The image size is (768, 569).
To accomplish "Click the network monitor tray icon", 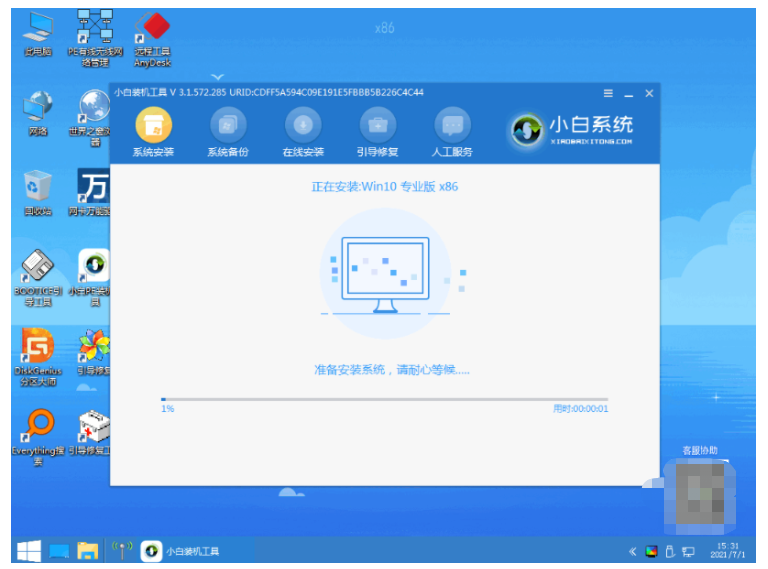I will 688,552.
